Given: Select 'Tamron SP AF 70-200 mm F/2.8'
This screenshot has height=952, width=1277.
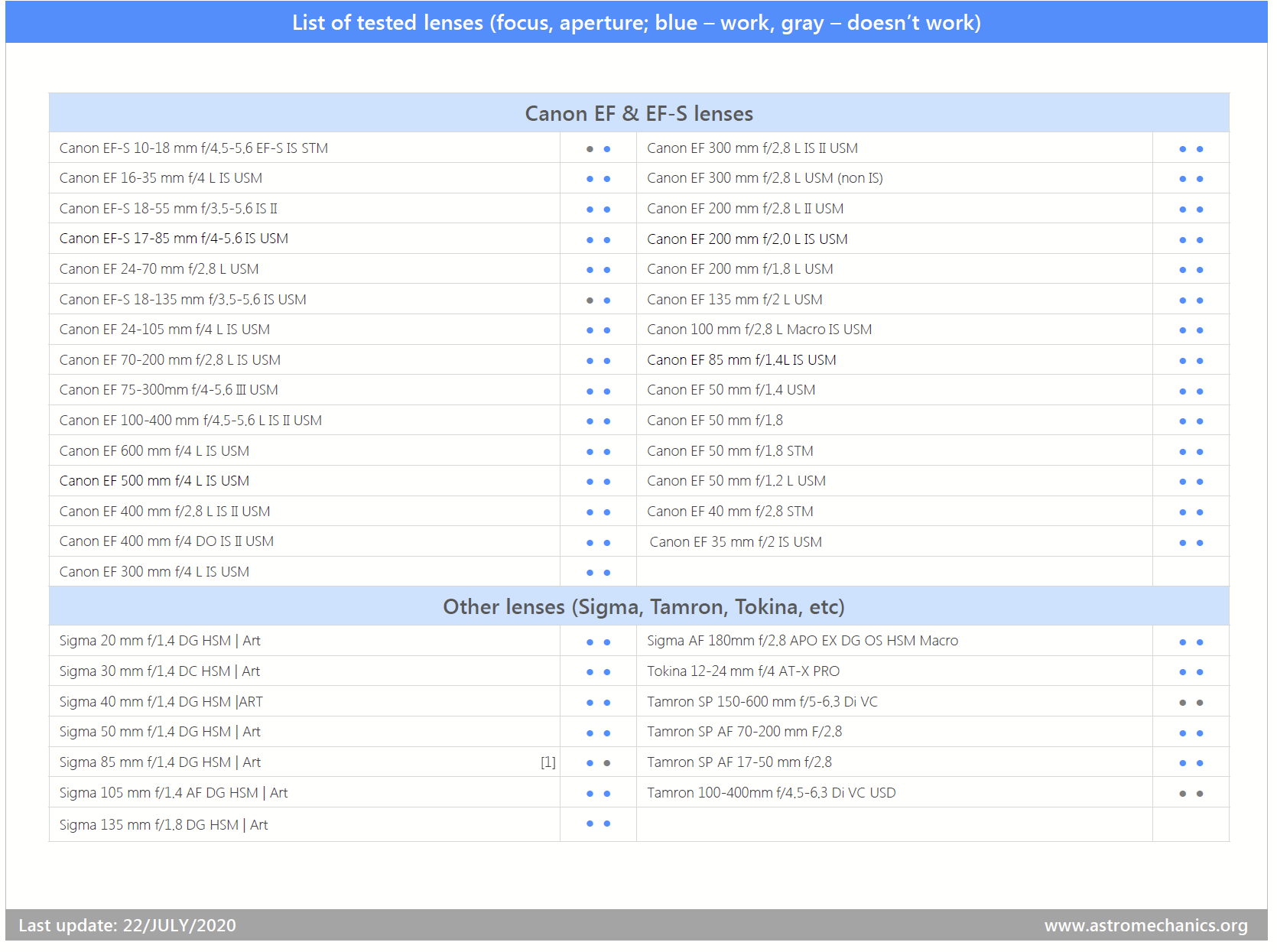Looking at the screenshot, I should point(745,732).
